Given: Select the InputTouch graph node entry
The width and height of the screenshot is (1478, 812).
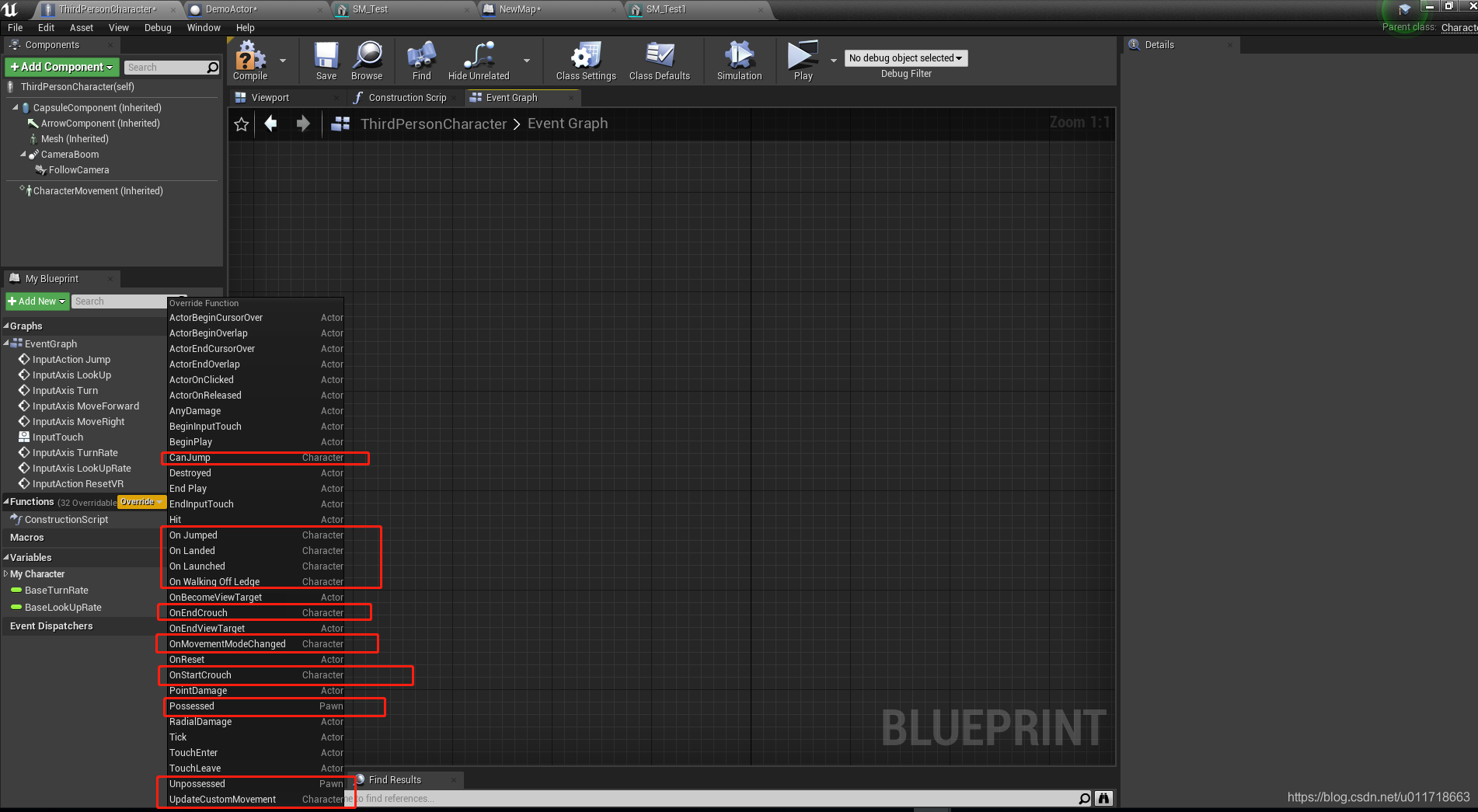Looking at the screenshot, I should click(58, 437).
